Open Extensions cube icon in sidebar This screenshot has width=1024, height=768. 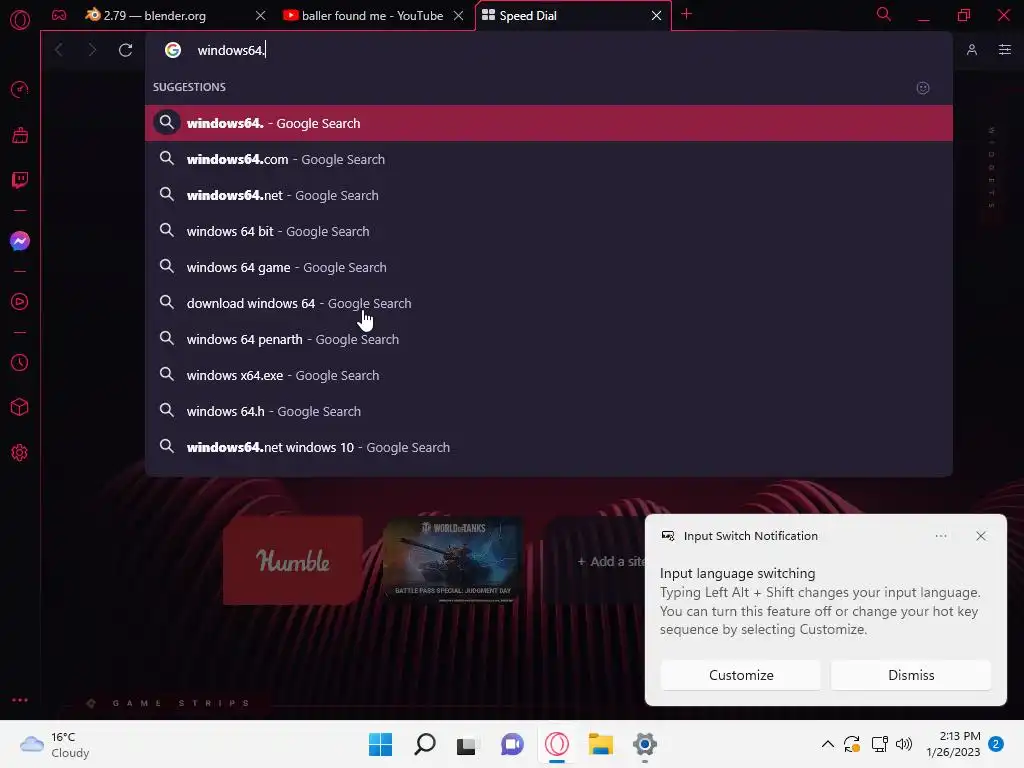pos(20,408)
